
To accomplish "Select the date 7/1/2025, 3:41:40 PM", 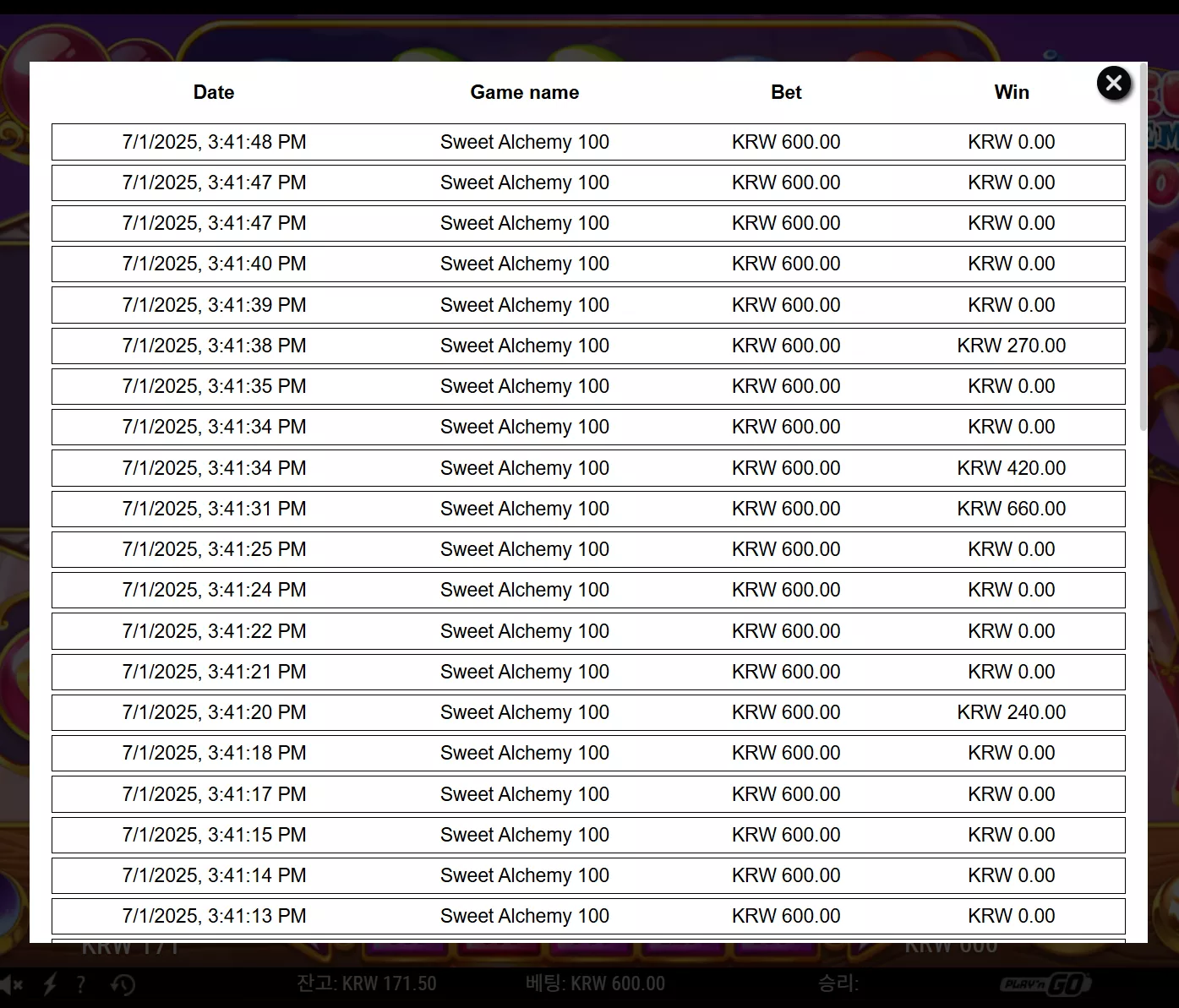I will pyautogui.click(x=214, y=264).
